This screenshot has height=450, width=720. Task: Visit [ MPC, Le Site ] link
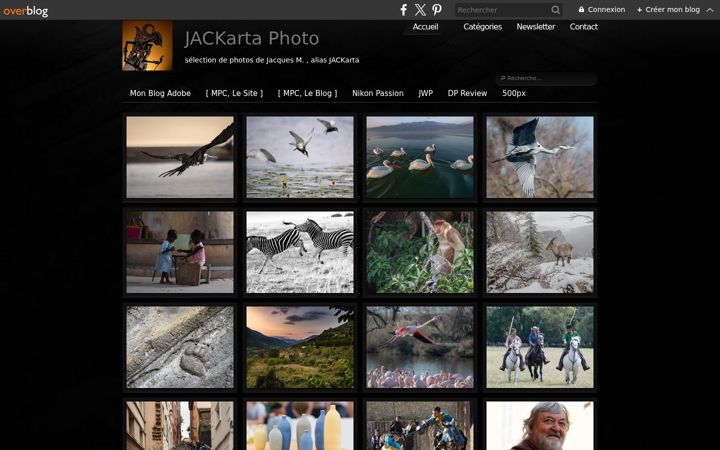234,93
